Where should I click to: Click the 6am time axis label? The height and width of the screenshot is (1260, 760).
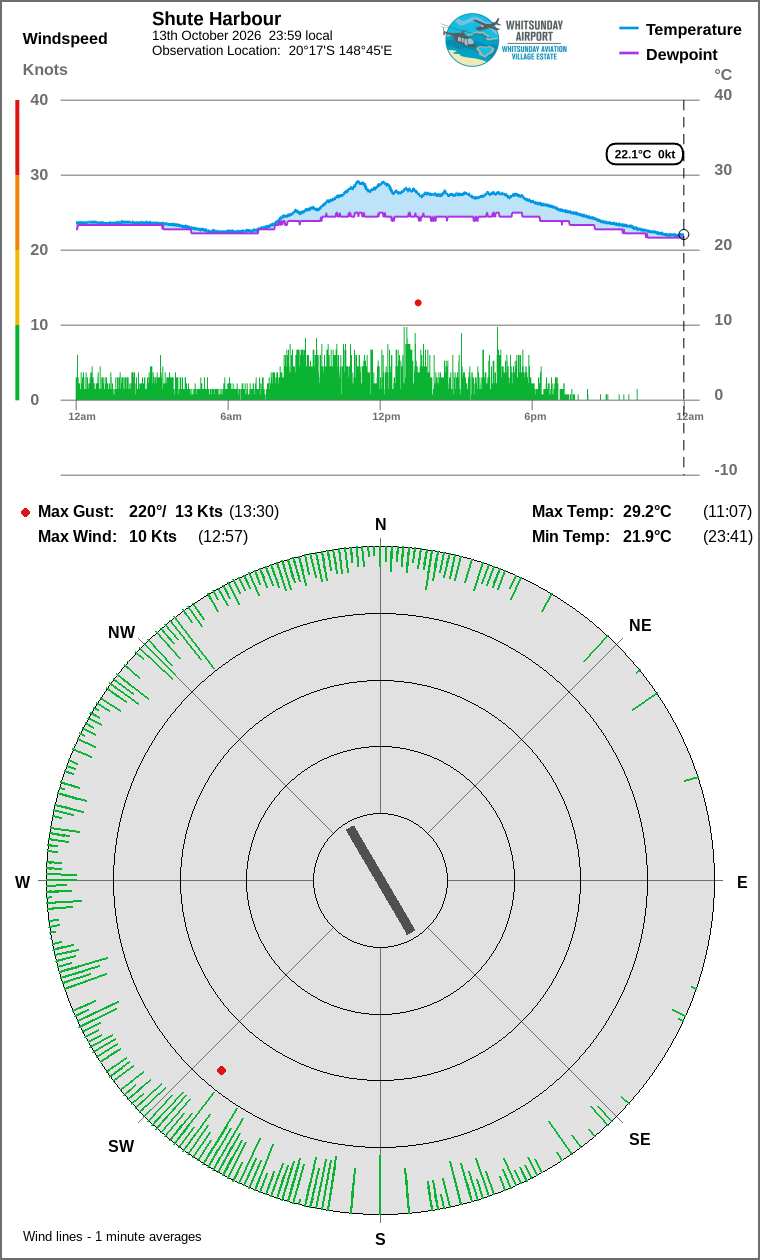231,416
